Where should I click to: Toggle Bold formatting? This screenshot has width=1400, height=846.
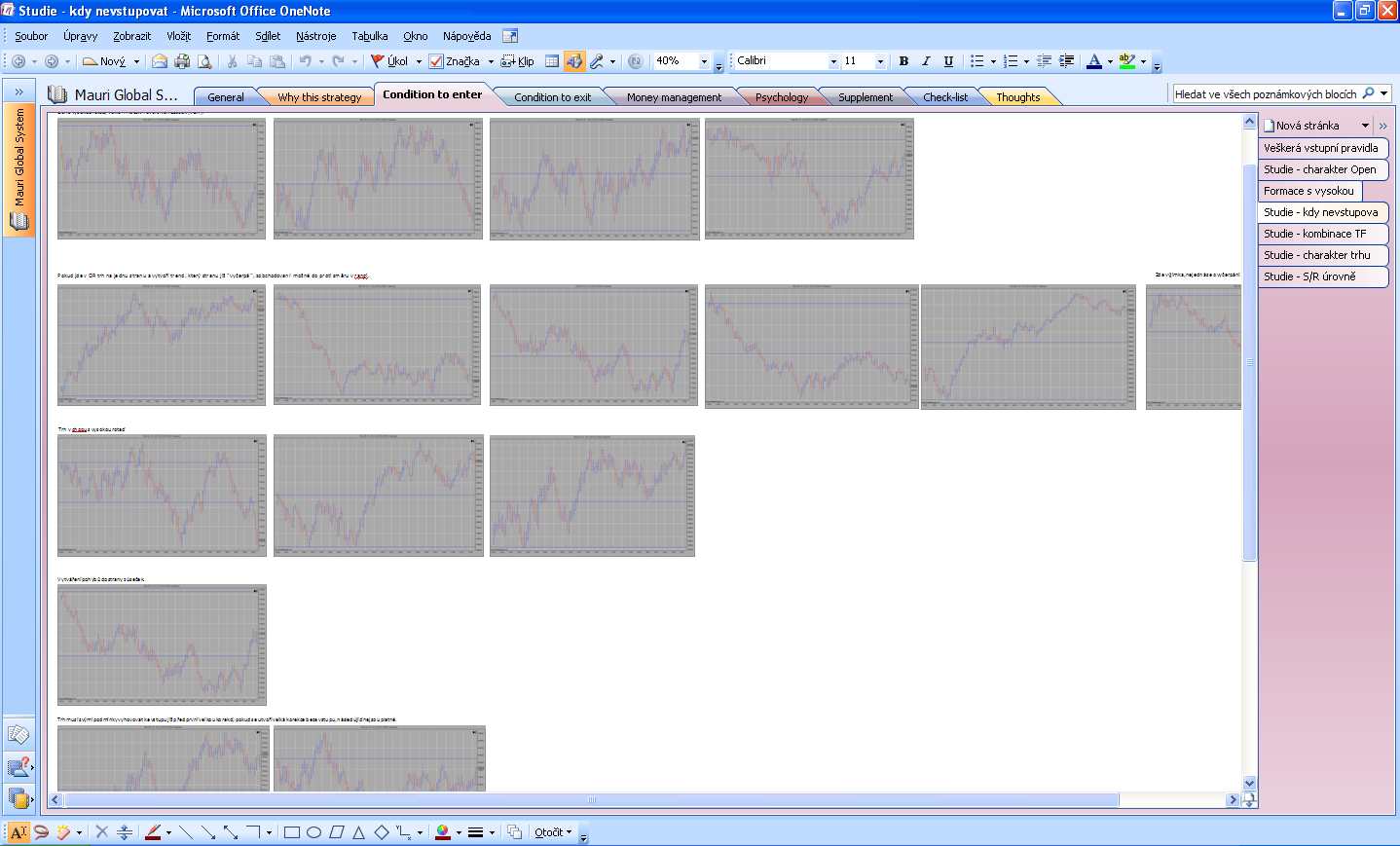903,61
